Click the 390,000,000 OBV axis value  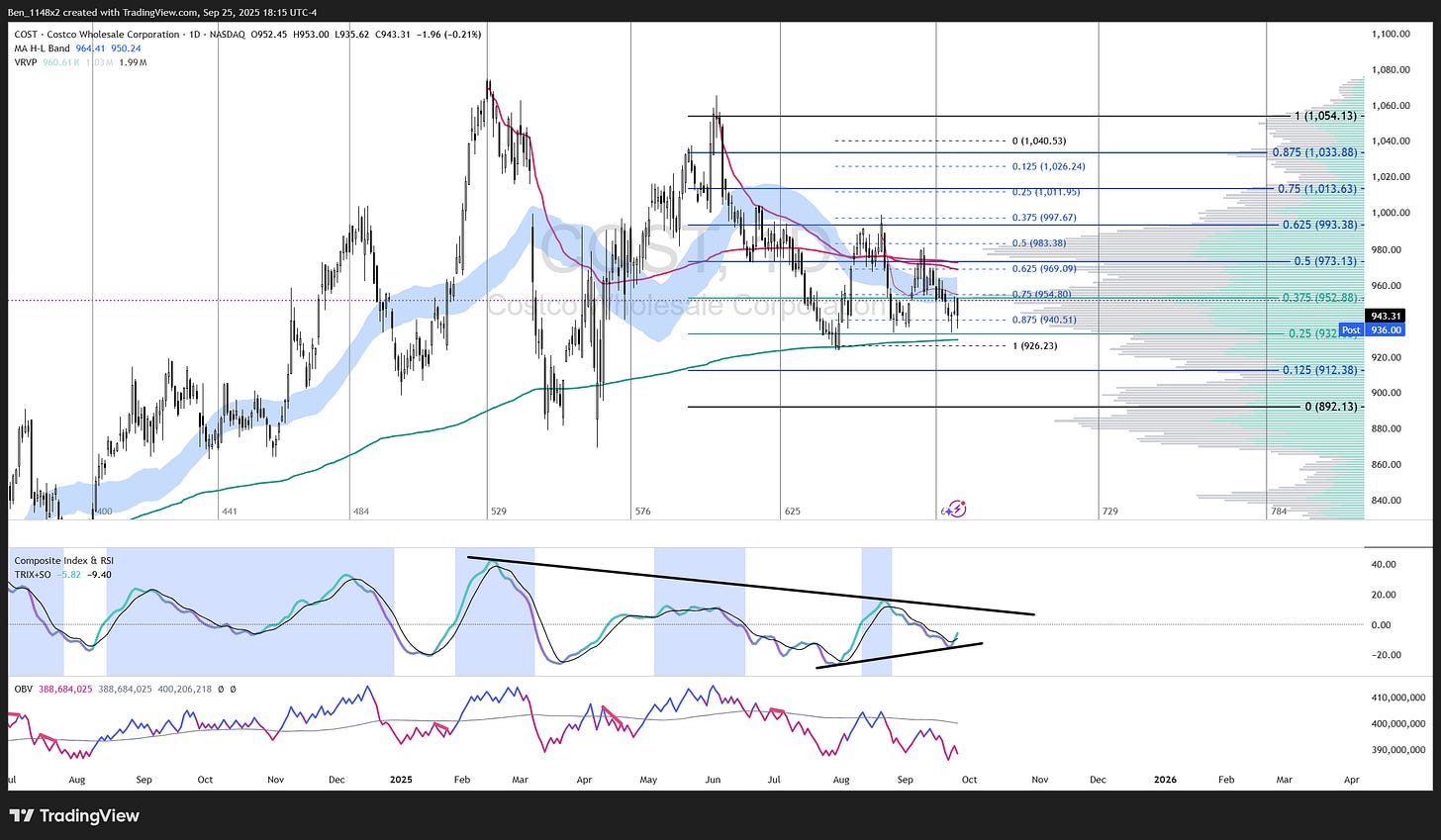[x=1398, y=751]
